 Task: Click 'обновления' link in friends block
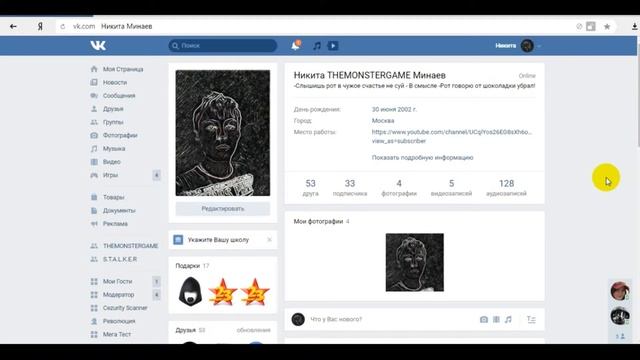click(x=253, y=330)
